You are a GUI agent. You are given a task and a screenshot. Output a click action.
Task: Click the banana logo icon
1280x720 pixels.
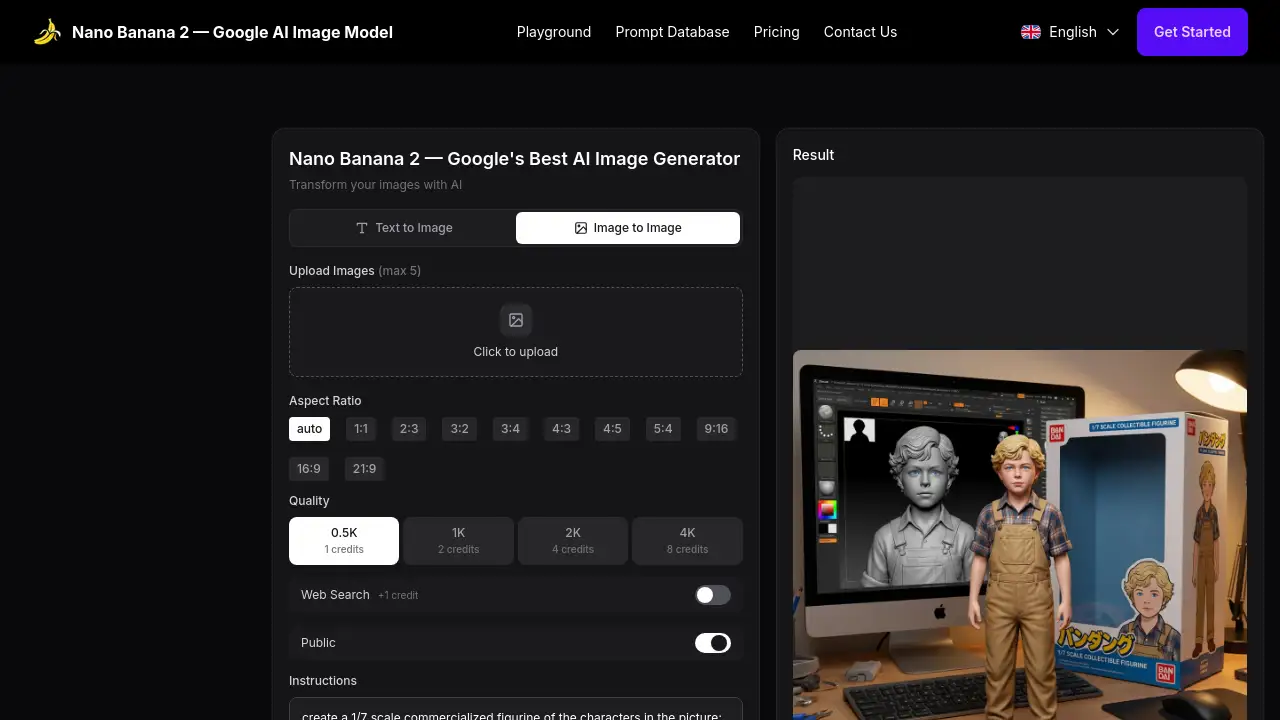[47, 32]
